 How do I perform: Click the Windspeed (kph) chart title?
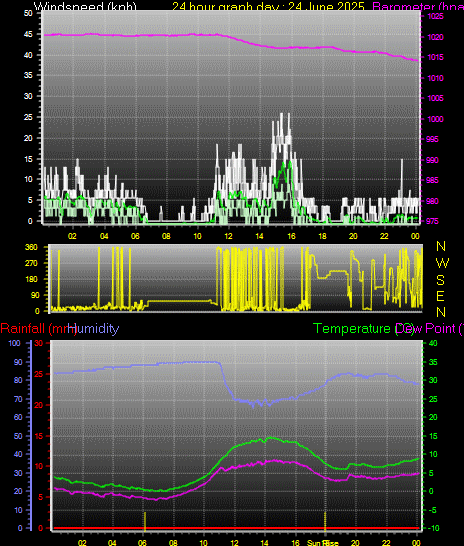point(85,6)
